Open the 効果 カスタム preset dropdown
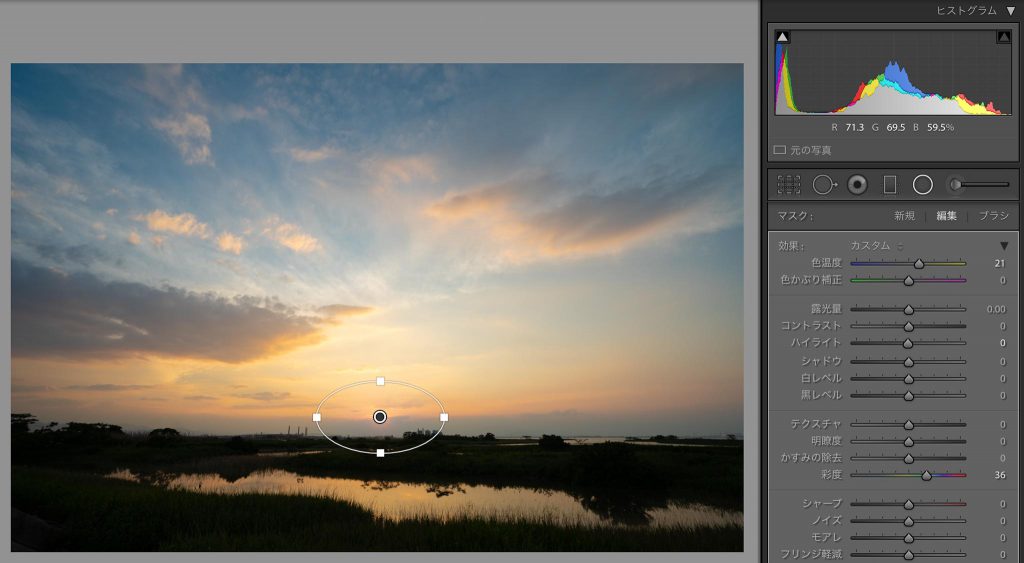This screenshot has width=1024, height=563. (x=876, y=246)
